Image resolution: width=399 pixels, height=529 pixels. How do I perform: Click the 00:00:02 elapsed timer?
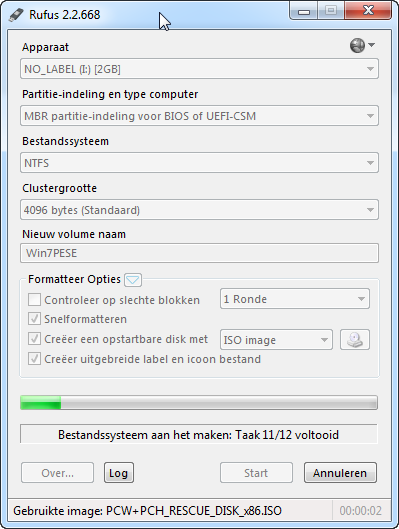(361, 511)
